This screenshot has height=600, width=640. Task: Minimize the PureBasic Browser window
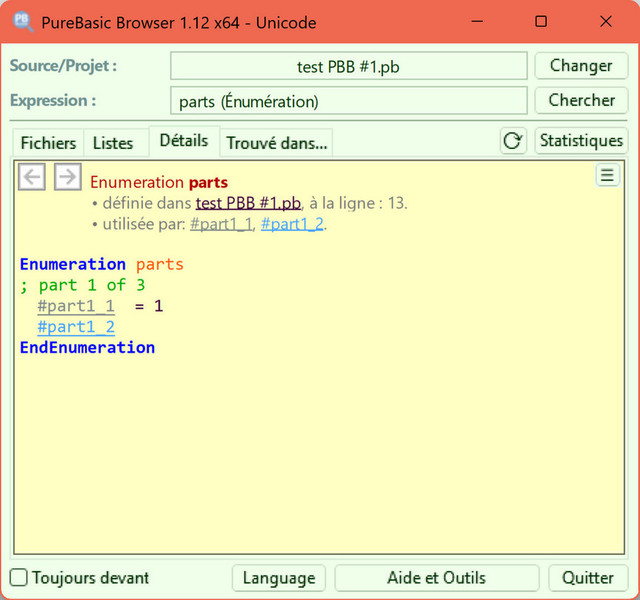477,21
